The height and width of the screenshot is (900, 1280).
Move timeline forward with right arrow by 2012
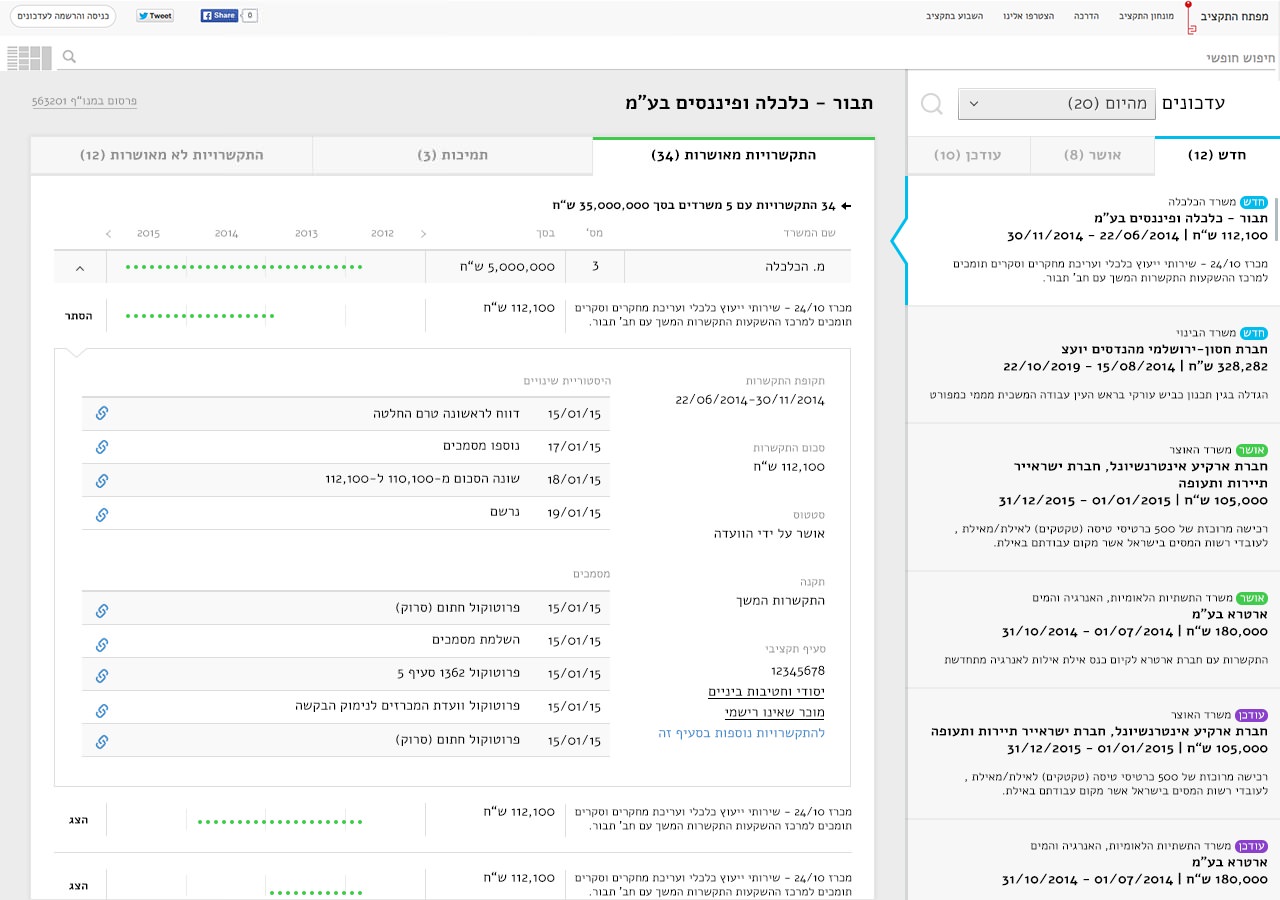[x=423, y=234]
